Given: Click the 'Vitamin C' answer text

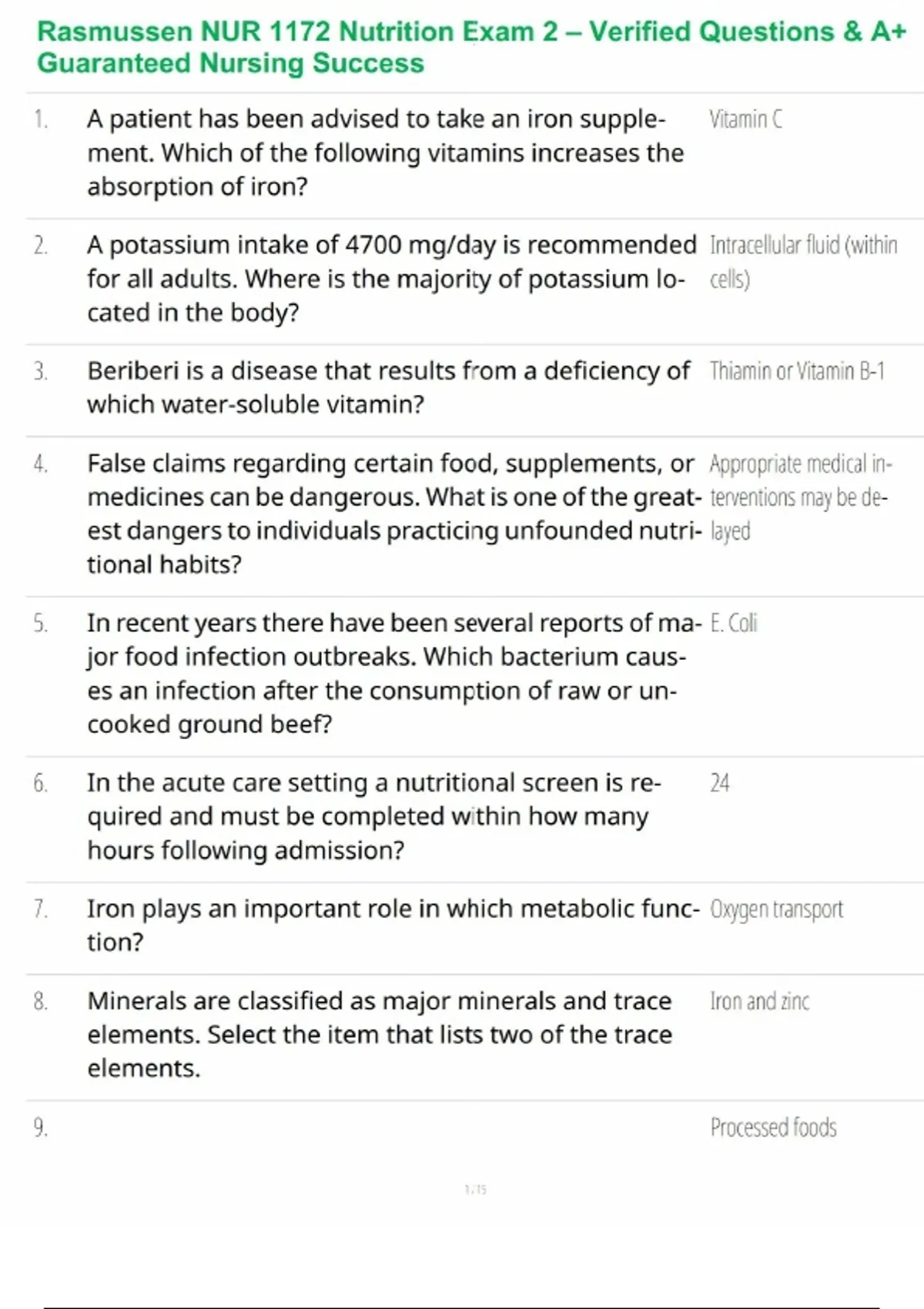Looking at the screenshot, I should click(x=746, y=119).
